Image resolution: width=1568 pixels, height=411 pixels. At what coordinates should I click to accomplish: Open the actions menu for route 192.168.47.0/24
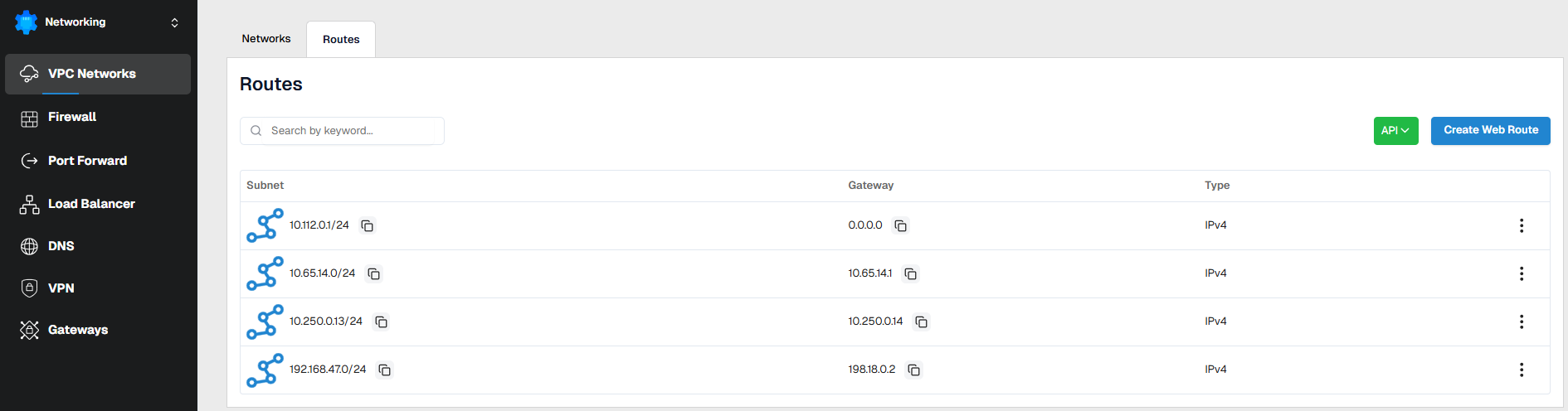[1522, 370]
